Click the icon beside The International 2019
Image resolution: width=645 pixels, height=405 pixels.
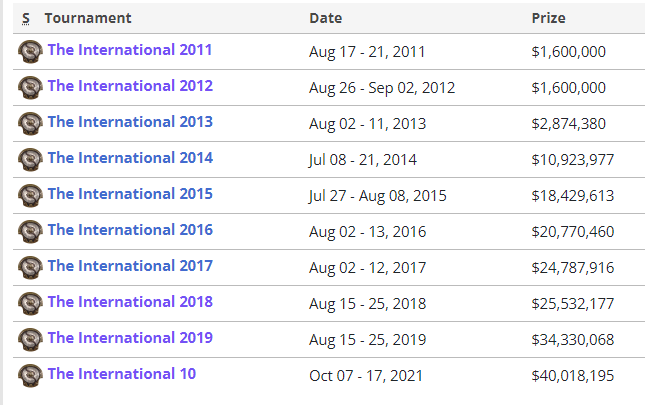[30, 340]
